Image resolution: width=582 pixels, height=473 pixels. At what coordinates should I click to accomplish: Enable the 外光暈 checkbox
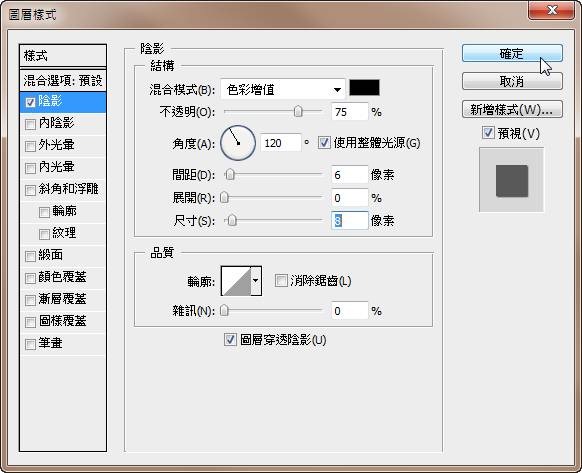click(30, 146)
